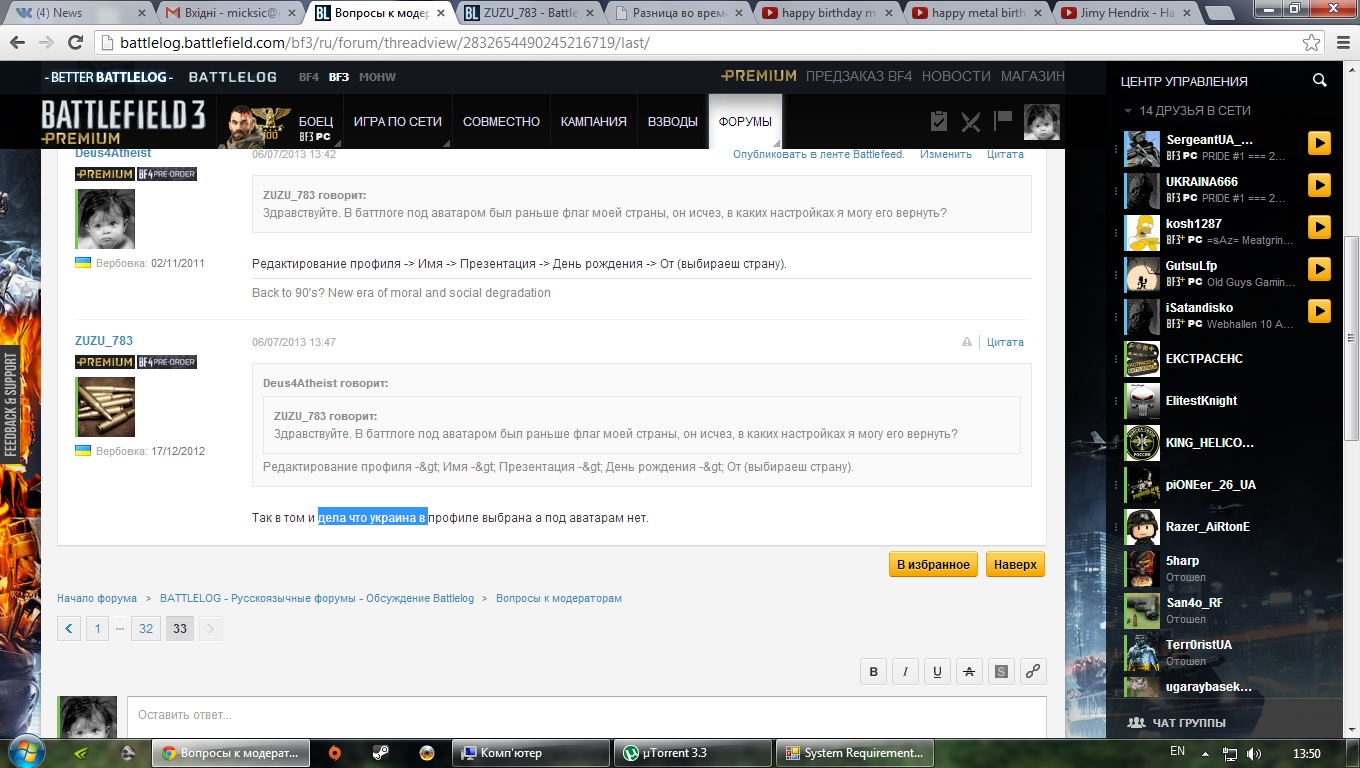Image resolution: width=1360 pixels, height=768 pixels.
Task: Apply bold formatting in reply editor
Action: tap(873, 672)
